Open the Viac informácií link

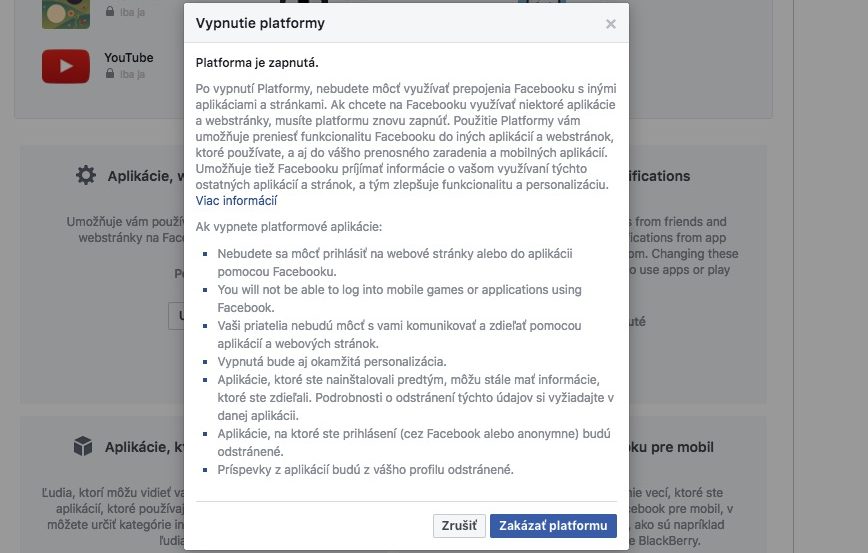[x=236, y=200]
